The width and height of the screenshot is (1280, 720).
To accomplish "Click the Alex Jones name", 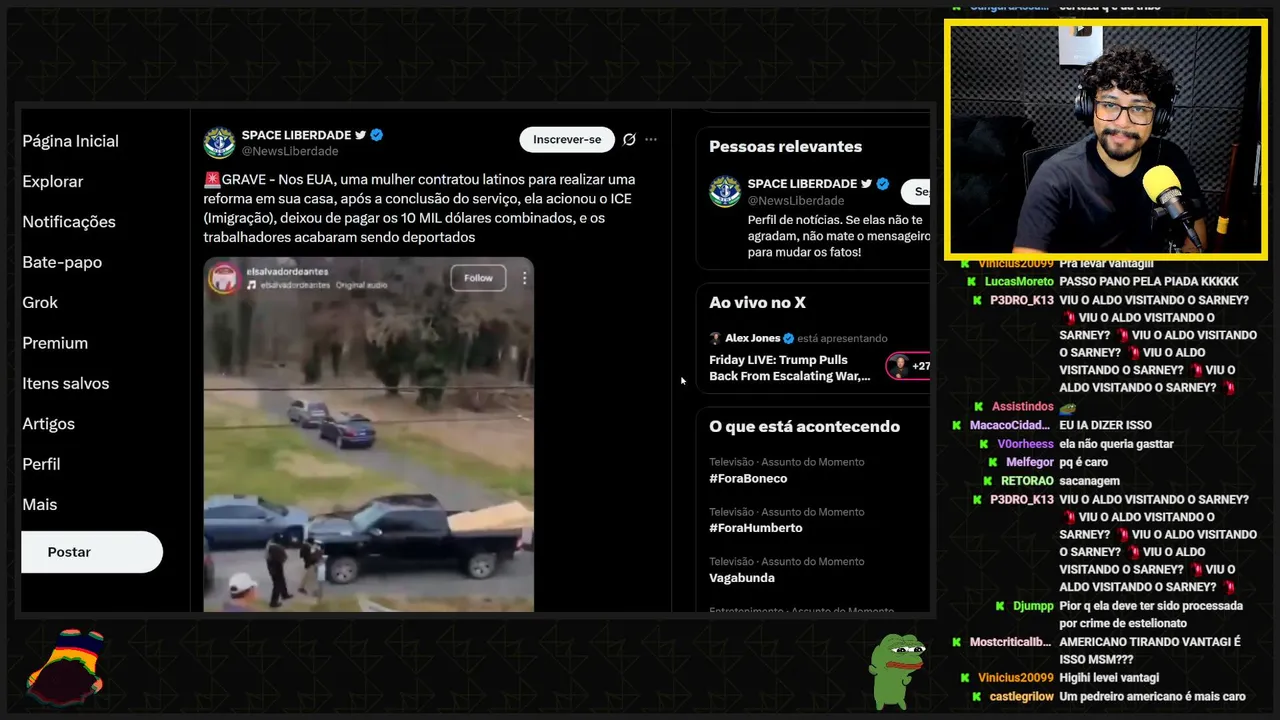I will [752, 338].
